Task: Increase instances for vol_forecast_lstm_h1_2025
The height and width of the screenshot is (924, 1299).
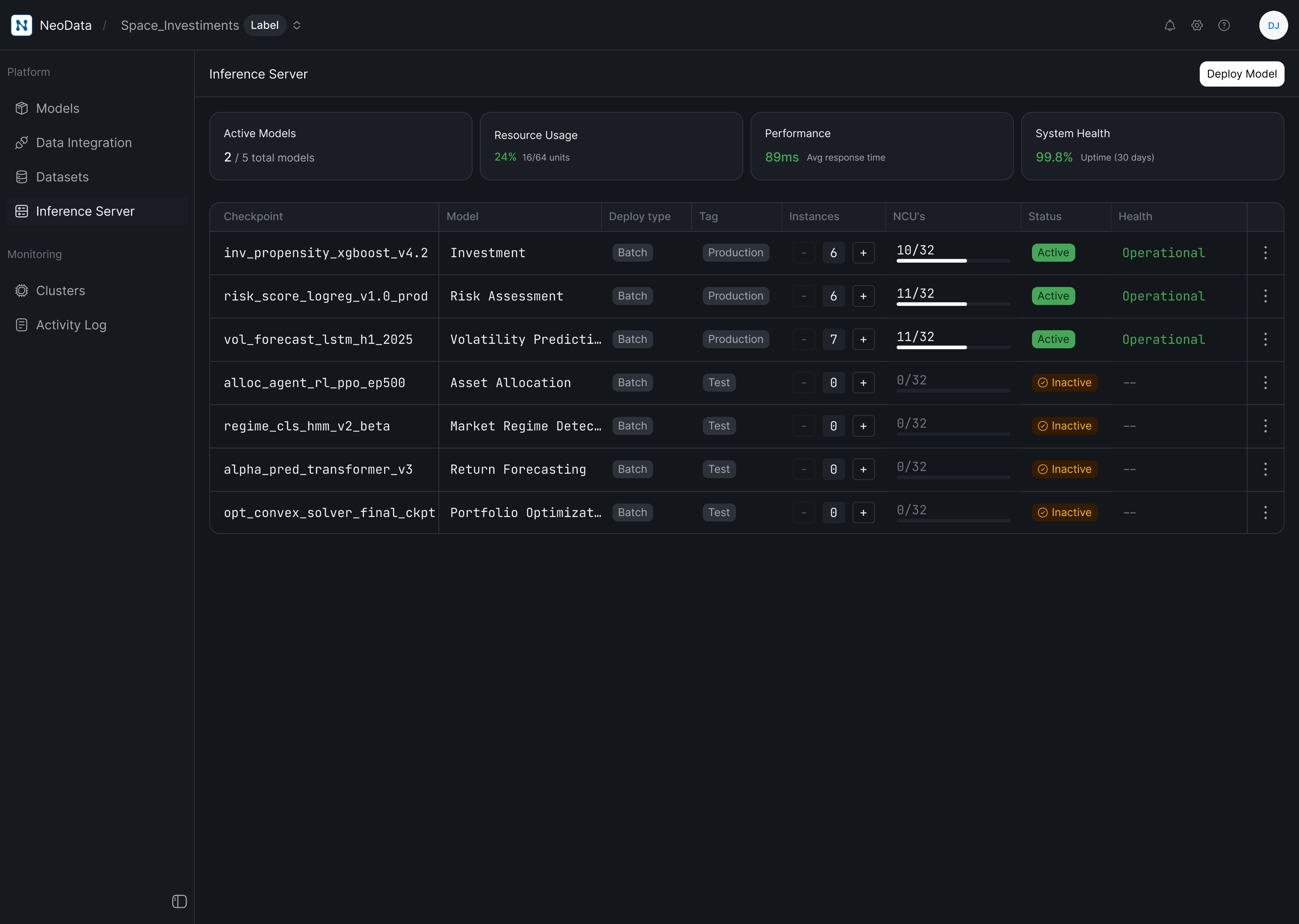Action: click(x=863, y=340)
